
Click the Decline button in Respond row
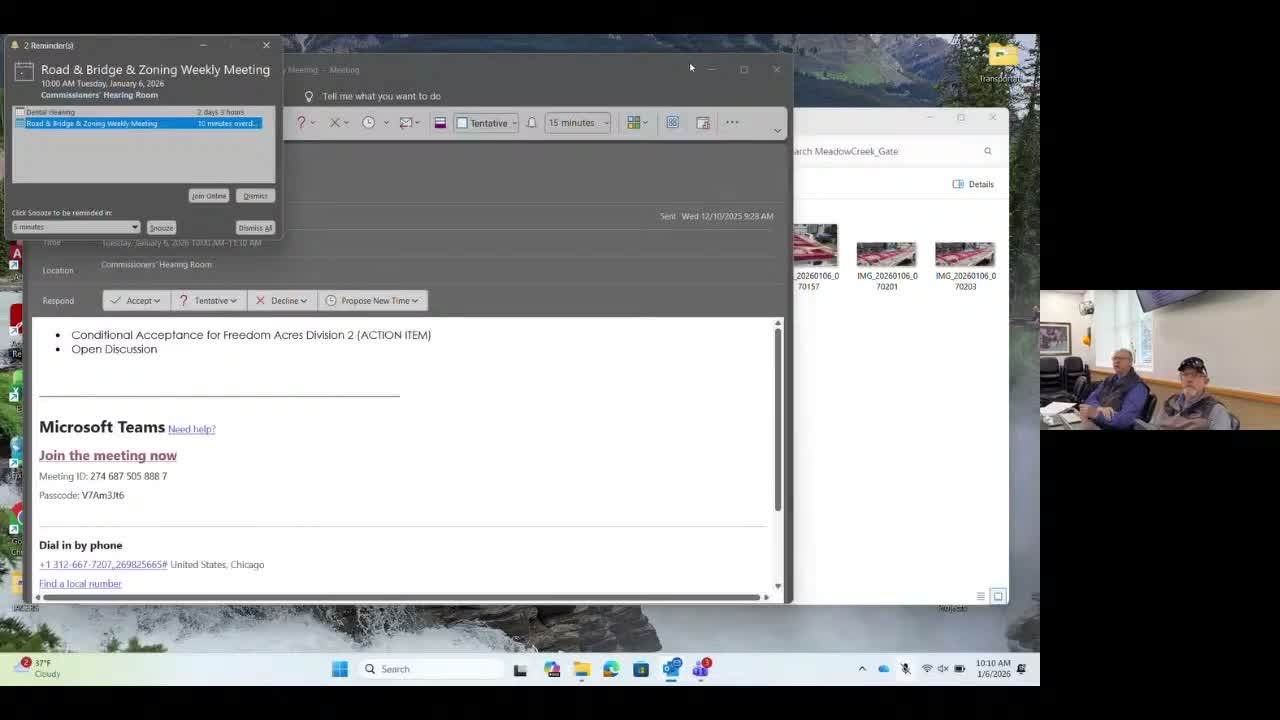(x=281, y=301)
